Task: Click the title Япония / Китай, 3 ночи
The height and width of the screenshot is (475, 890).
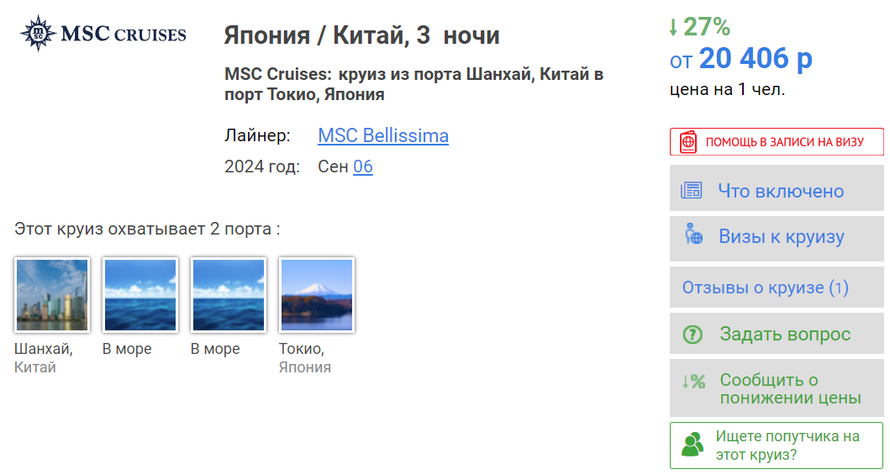Action: [362, 35]
